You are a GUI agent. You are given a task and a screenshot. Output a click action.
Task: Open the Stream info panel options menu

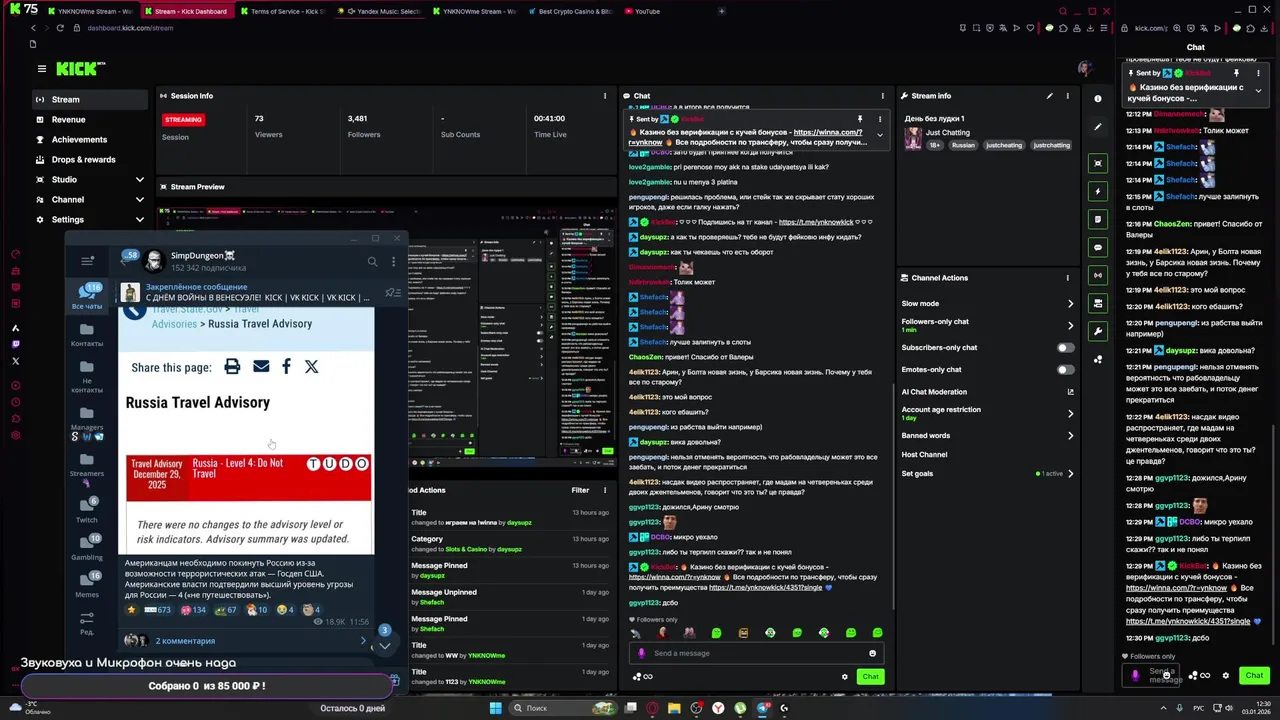pos(1067,96)
